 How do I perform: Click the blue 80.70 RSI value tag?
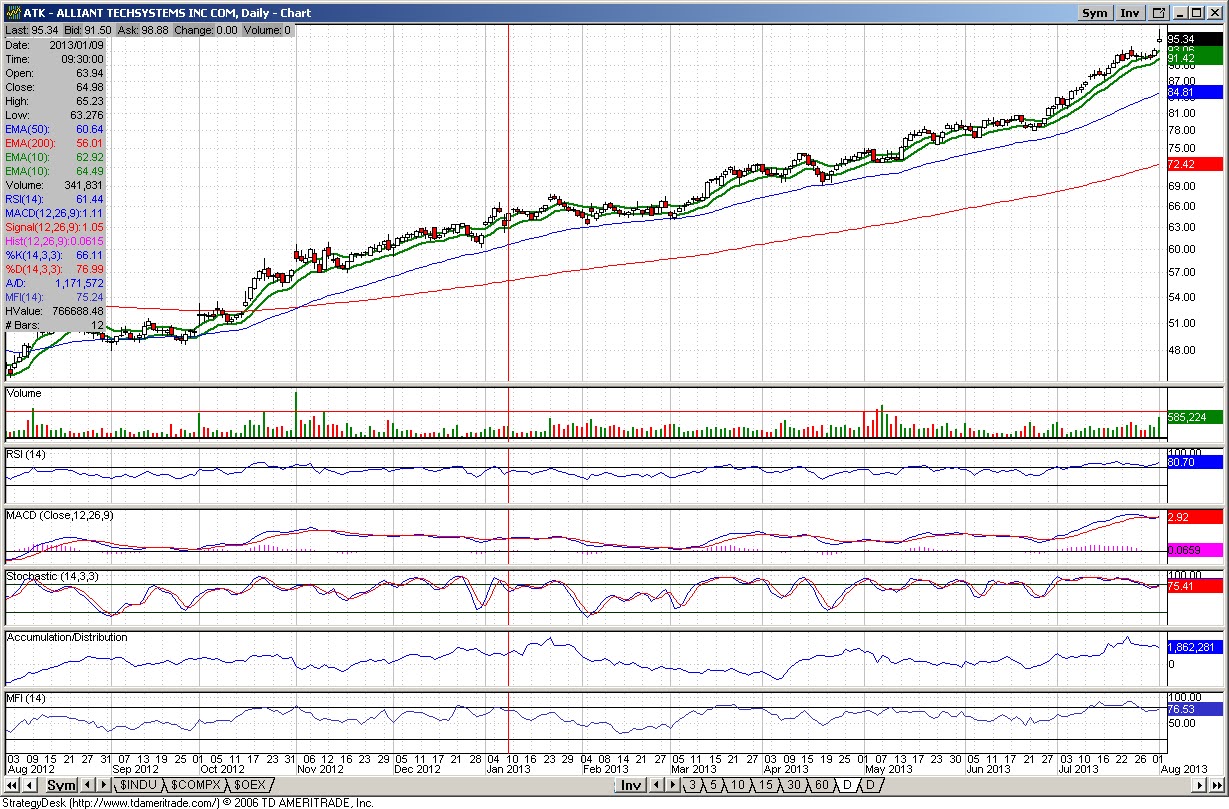pyautogui.click(x=1195, y=462)
